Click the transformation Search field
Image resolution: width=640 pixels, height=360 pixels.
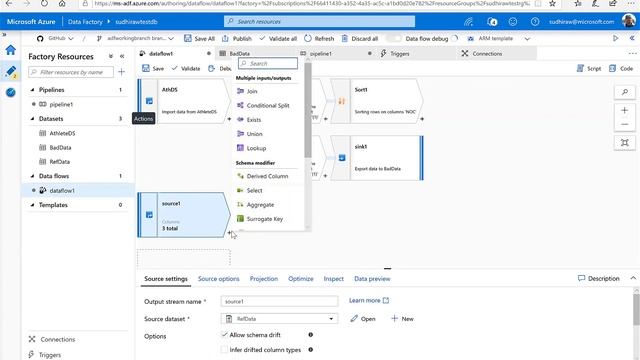click(x=268, y=63)
